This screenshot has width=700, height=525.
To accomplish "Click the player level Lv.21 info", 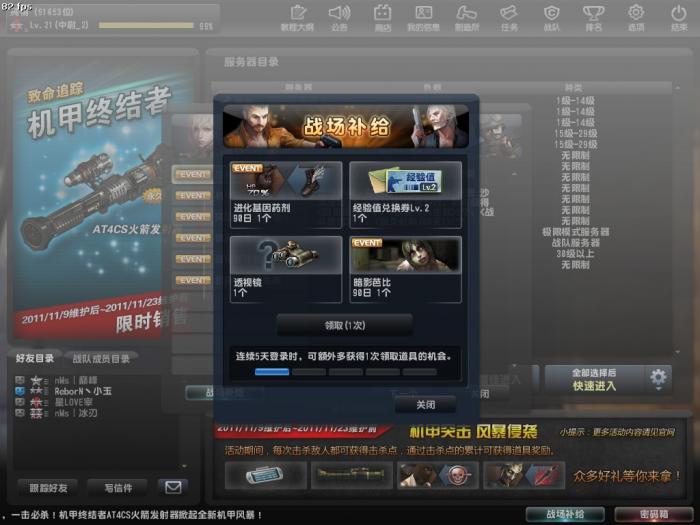I will click(x=58, y=25).
